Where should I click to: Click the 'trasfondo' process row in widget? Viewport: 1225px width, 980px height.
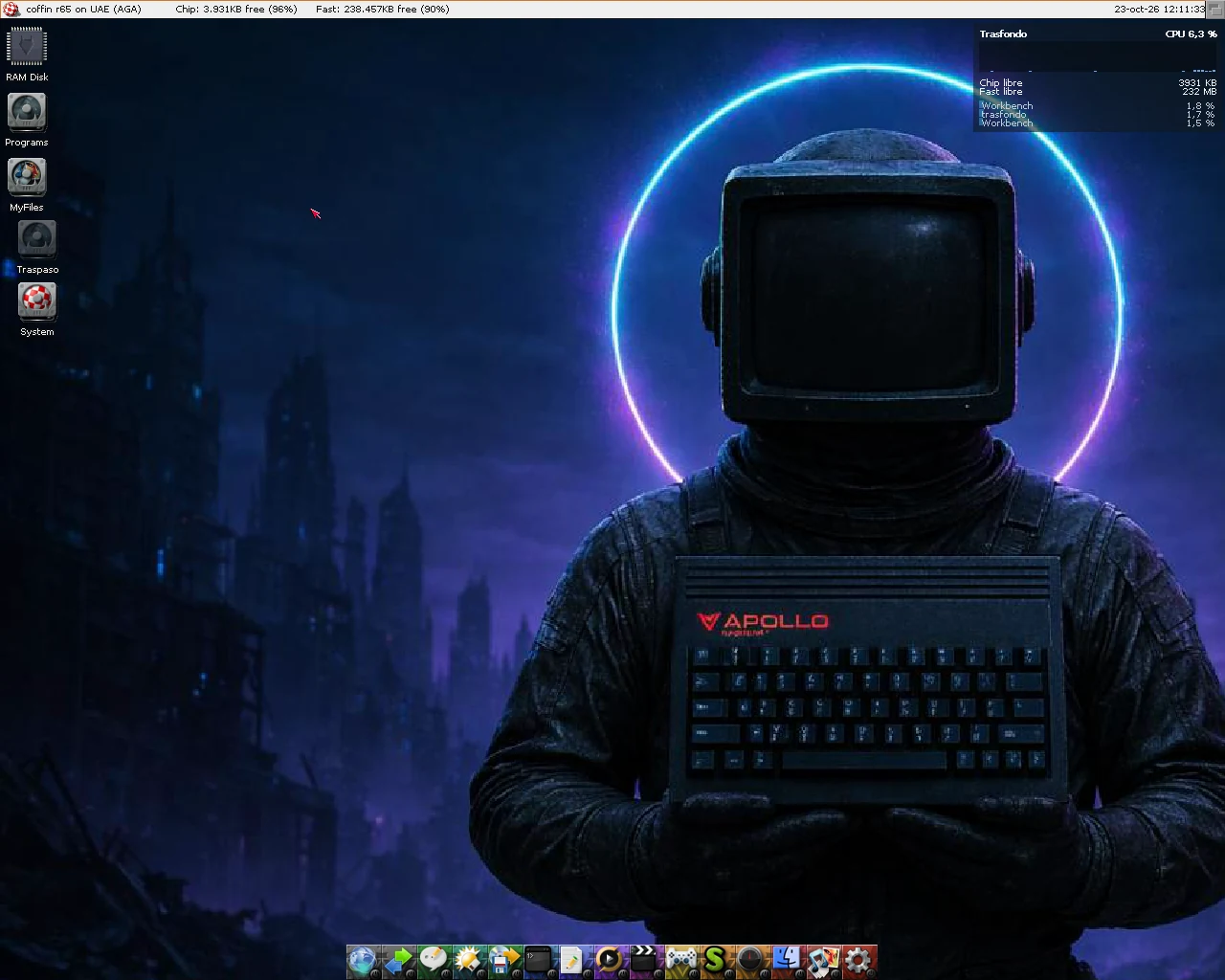tap(1098, 115)
